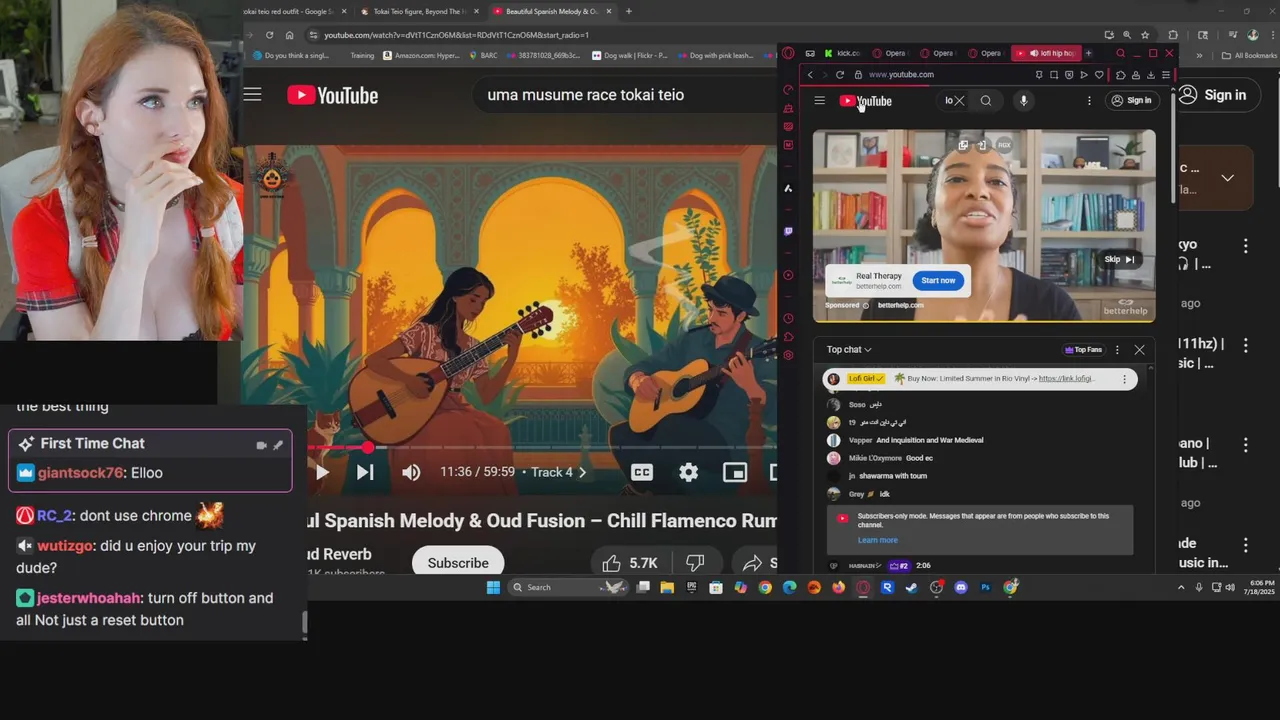Reload the Chrome page
The image size is (1280, 720).
(269, 35)
